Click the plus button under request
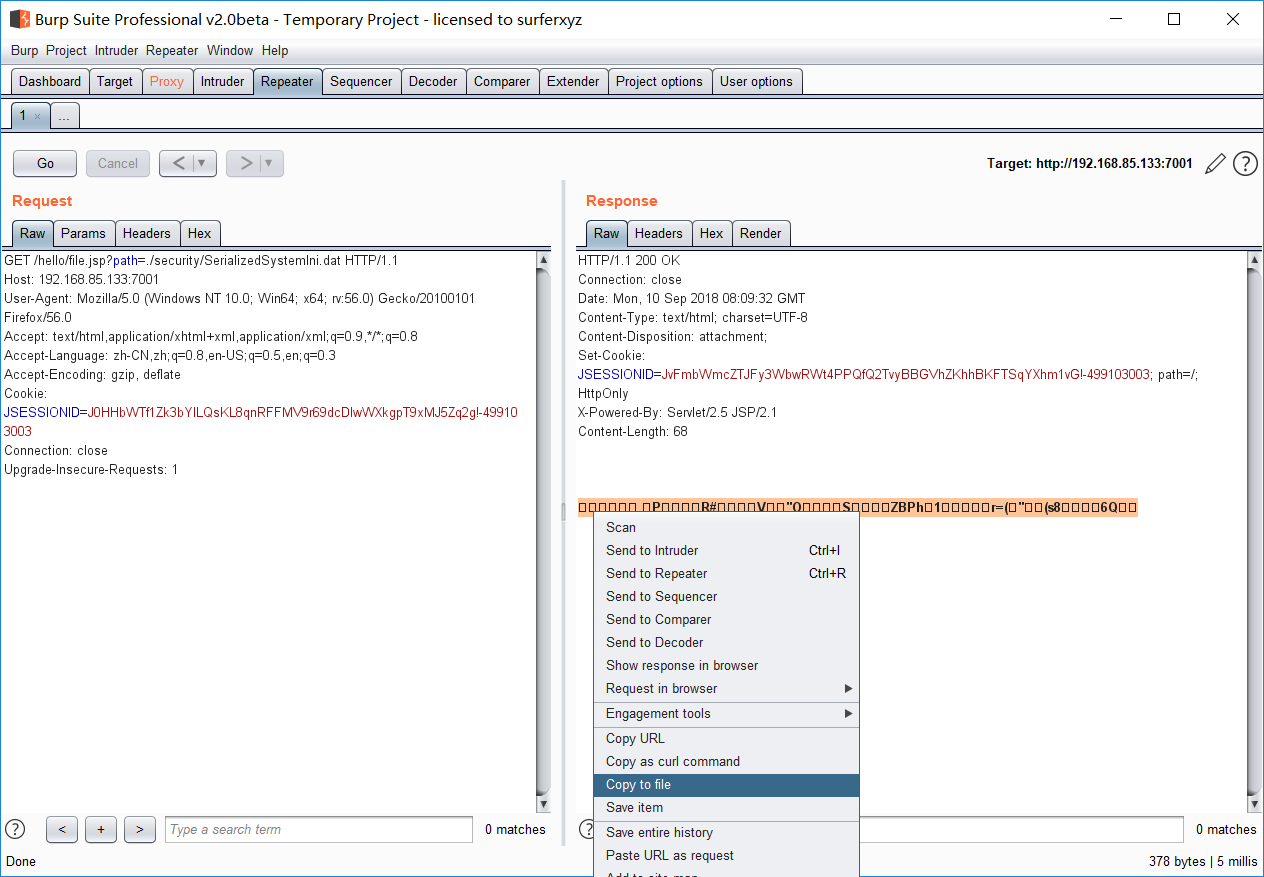The image size is (1264, 877). [x=101, y=829]
